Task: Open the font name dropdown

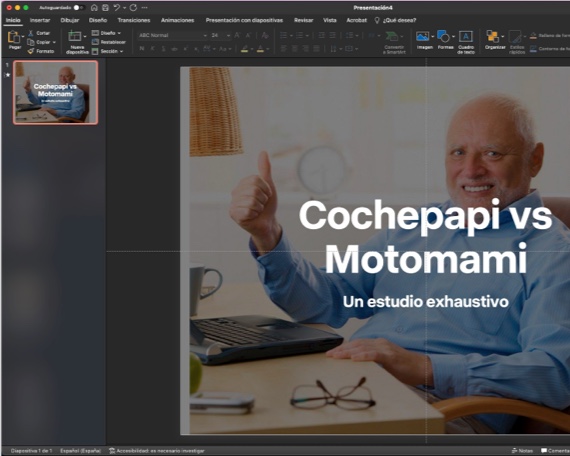Action: pyautogui.click(x=205, y=36)
